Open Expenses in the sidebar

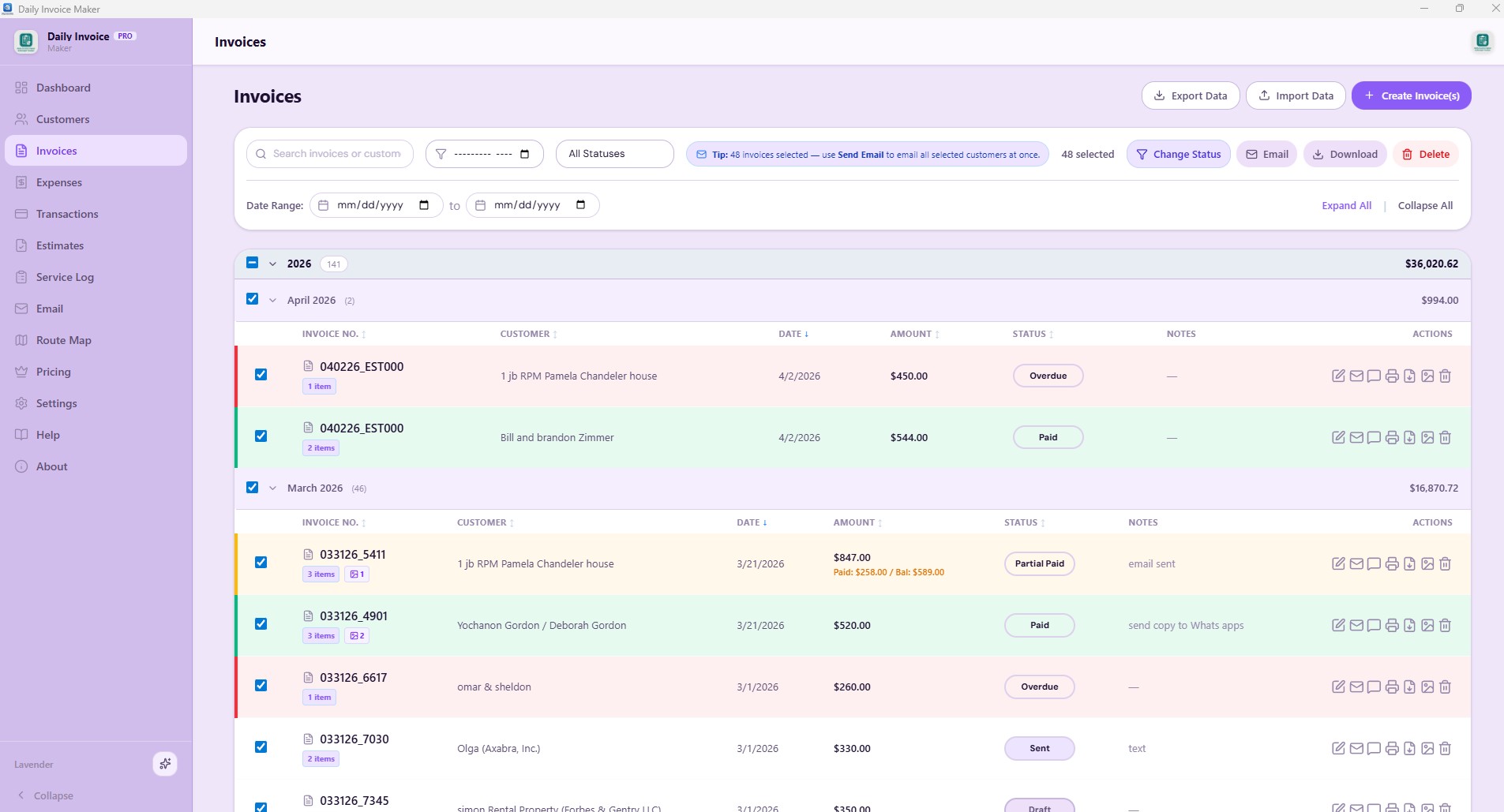click(x=59, y=182)
